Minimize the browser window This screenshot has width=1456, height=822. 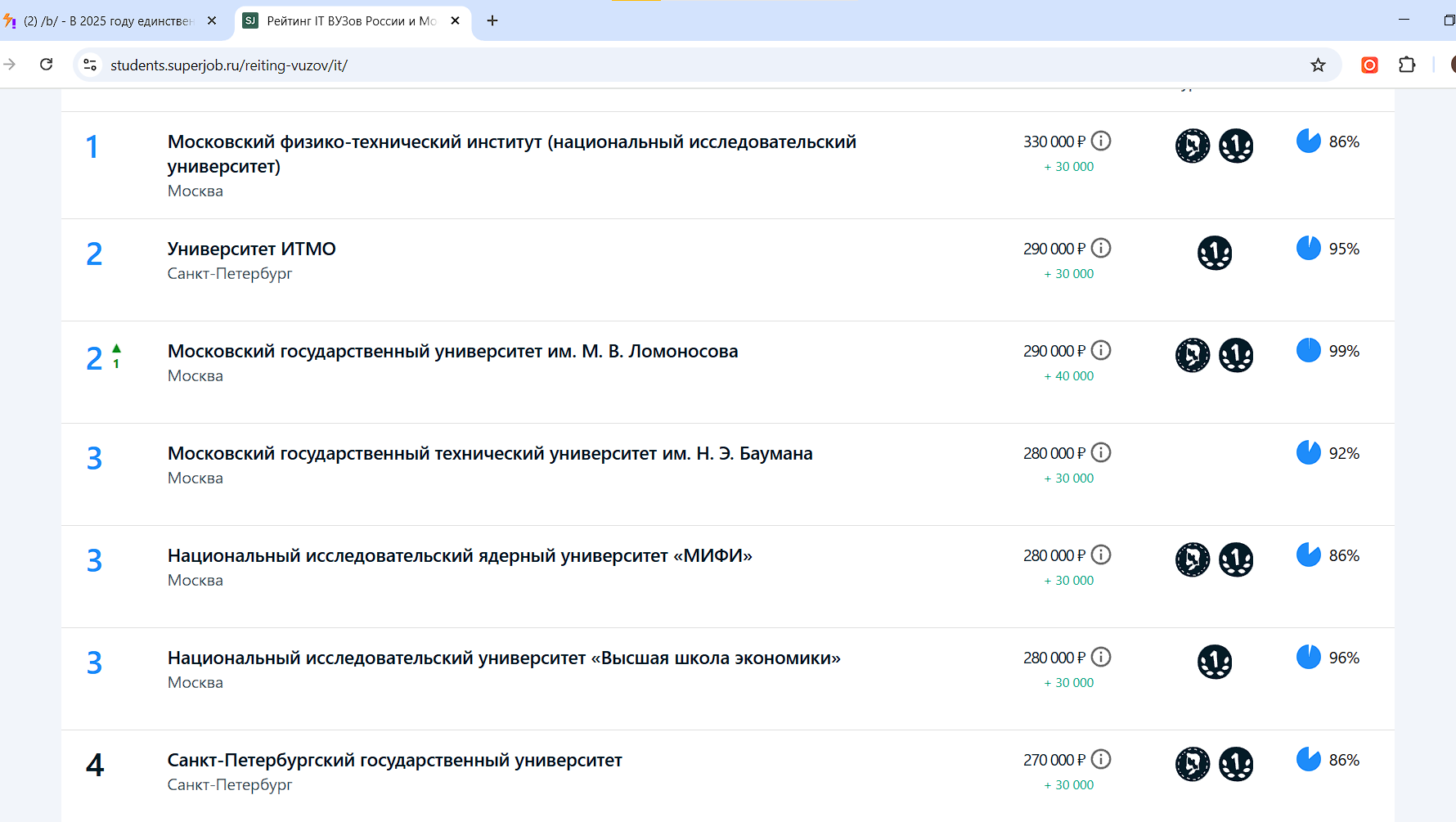[1404, 20]
